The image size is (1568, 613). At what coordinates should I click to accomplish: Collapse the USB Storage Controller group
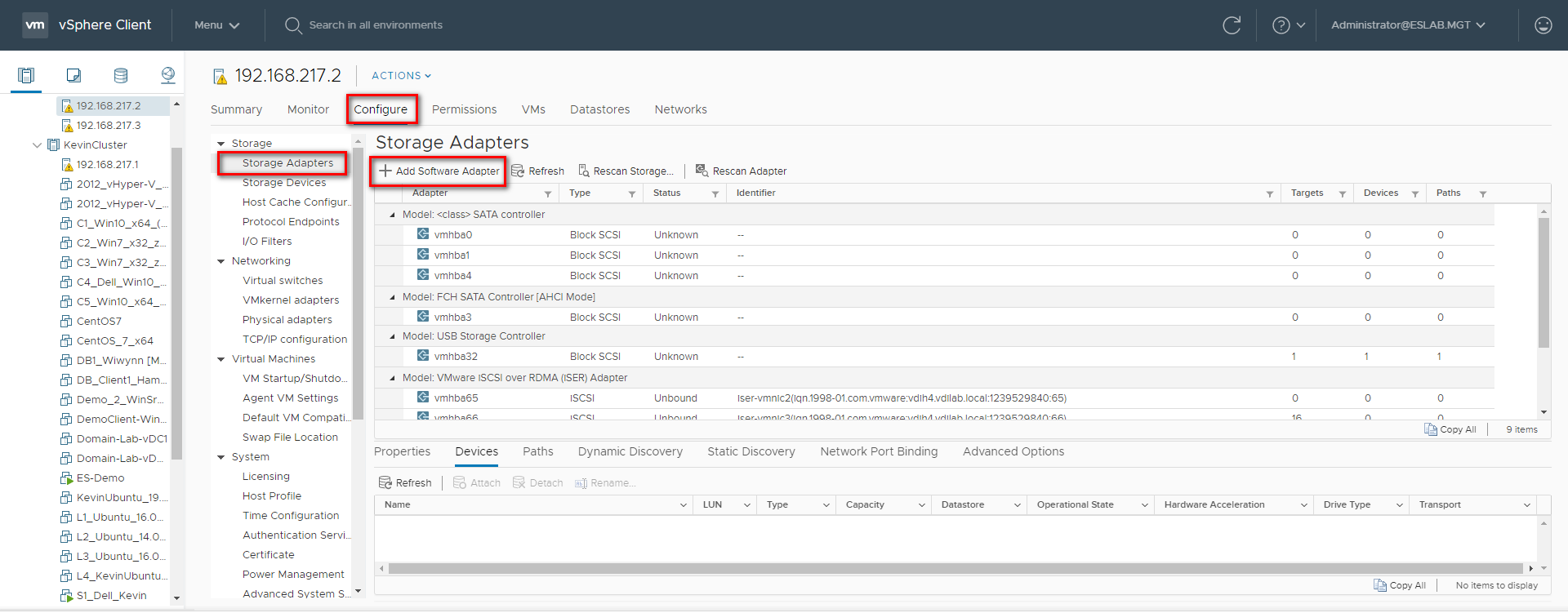click(393, 336)
